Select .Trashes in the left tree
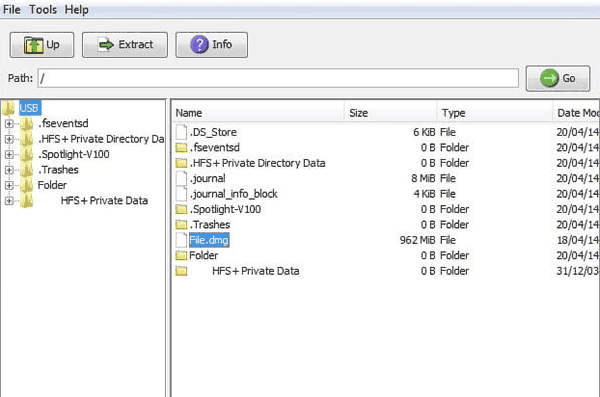The height and width of the screenshot is (397, 600). tap(58, 170)
